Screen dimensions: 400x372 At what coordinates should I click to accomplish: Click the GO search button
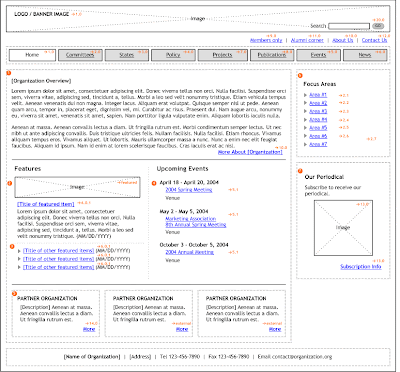(x=378, y=26)
